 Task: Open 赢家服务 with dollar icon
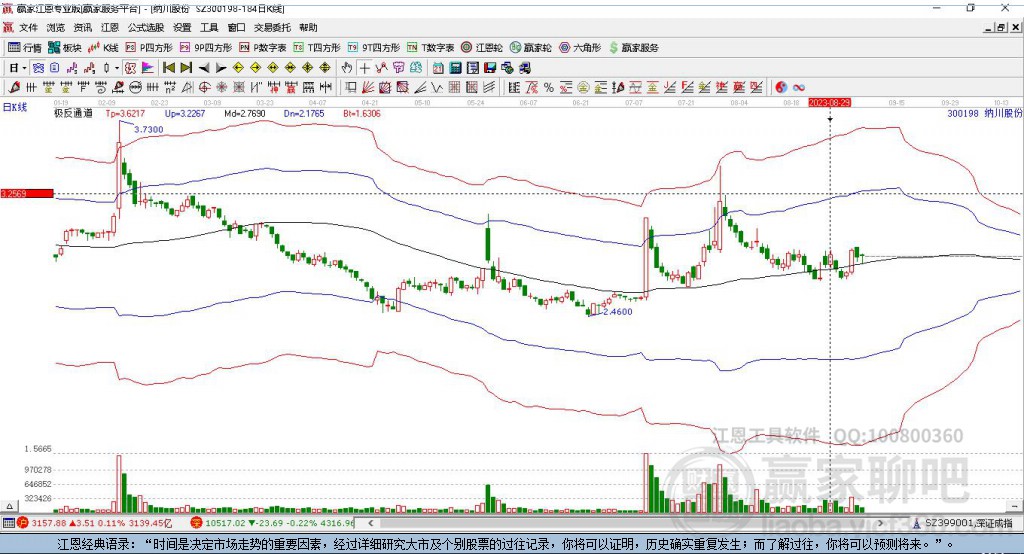click(x=633, y=48)
